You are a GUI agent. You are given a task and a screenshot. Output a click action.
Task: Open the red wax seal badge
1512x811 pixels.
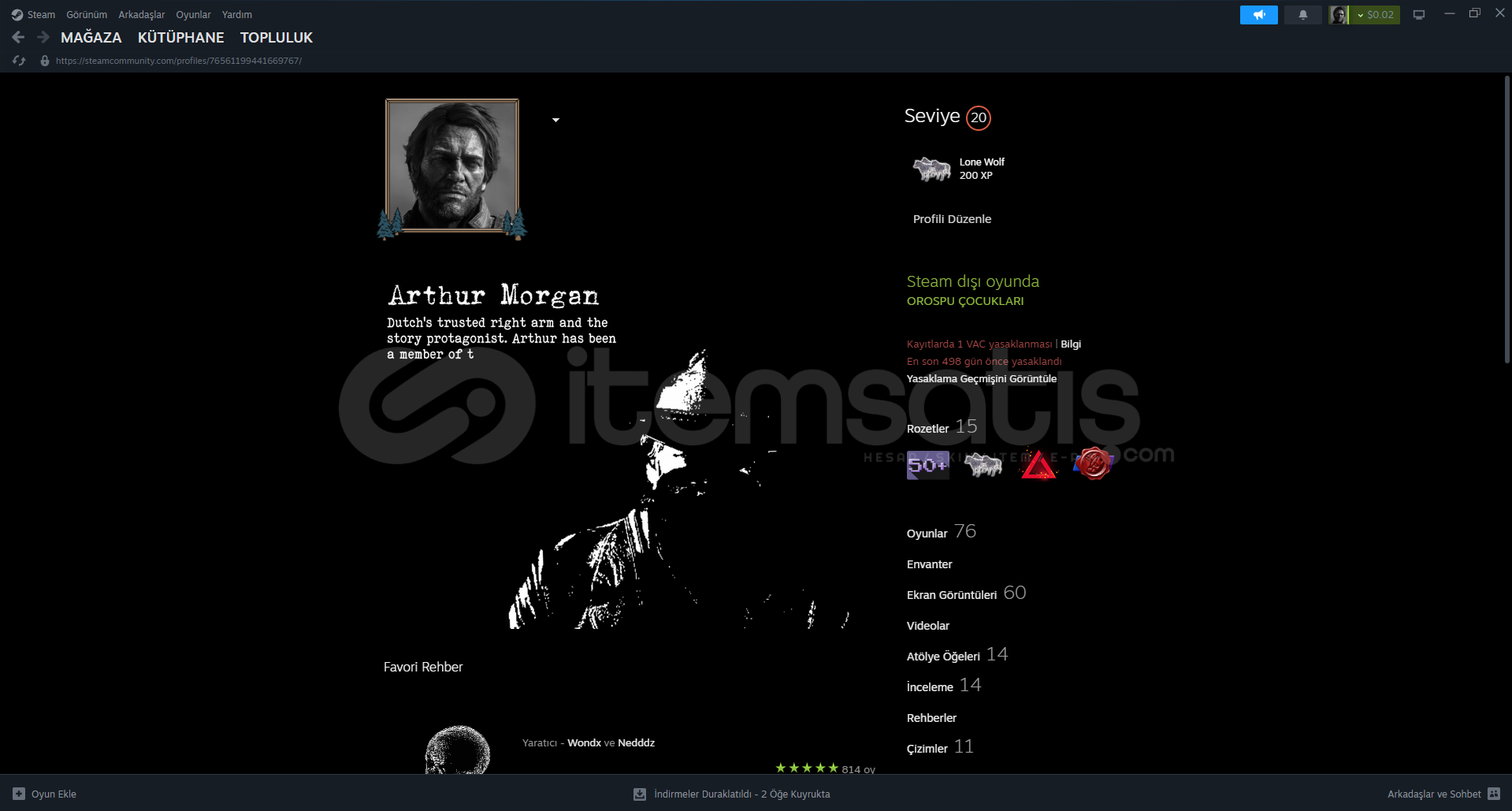pos(1094,464)
